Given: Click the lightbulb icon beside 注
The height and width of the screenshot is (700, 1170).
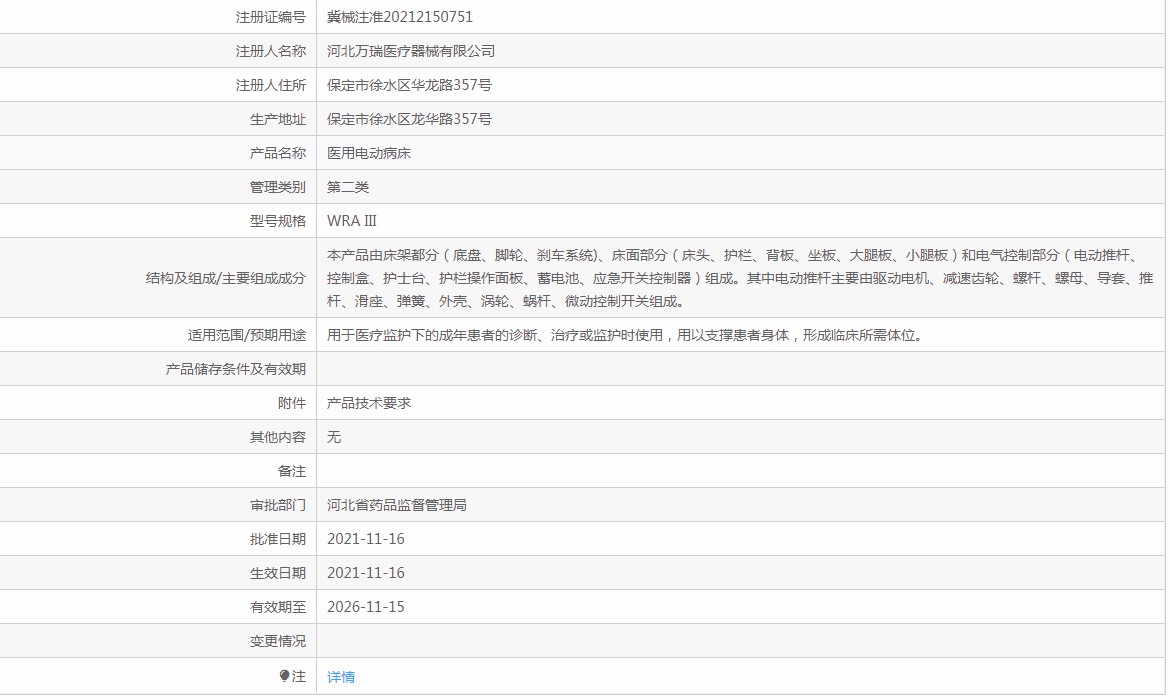Looking at the screenshot, I should pyautogui.click(x=284, y=676).
